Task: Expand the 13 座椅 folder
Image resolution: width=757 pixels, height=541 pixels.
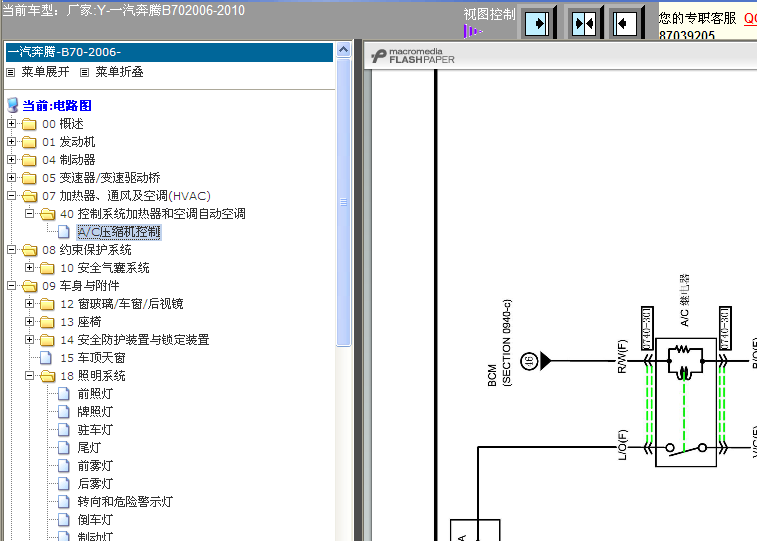Action: [29, 321]
